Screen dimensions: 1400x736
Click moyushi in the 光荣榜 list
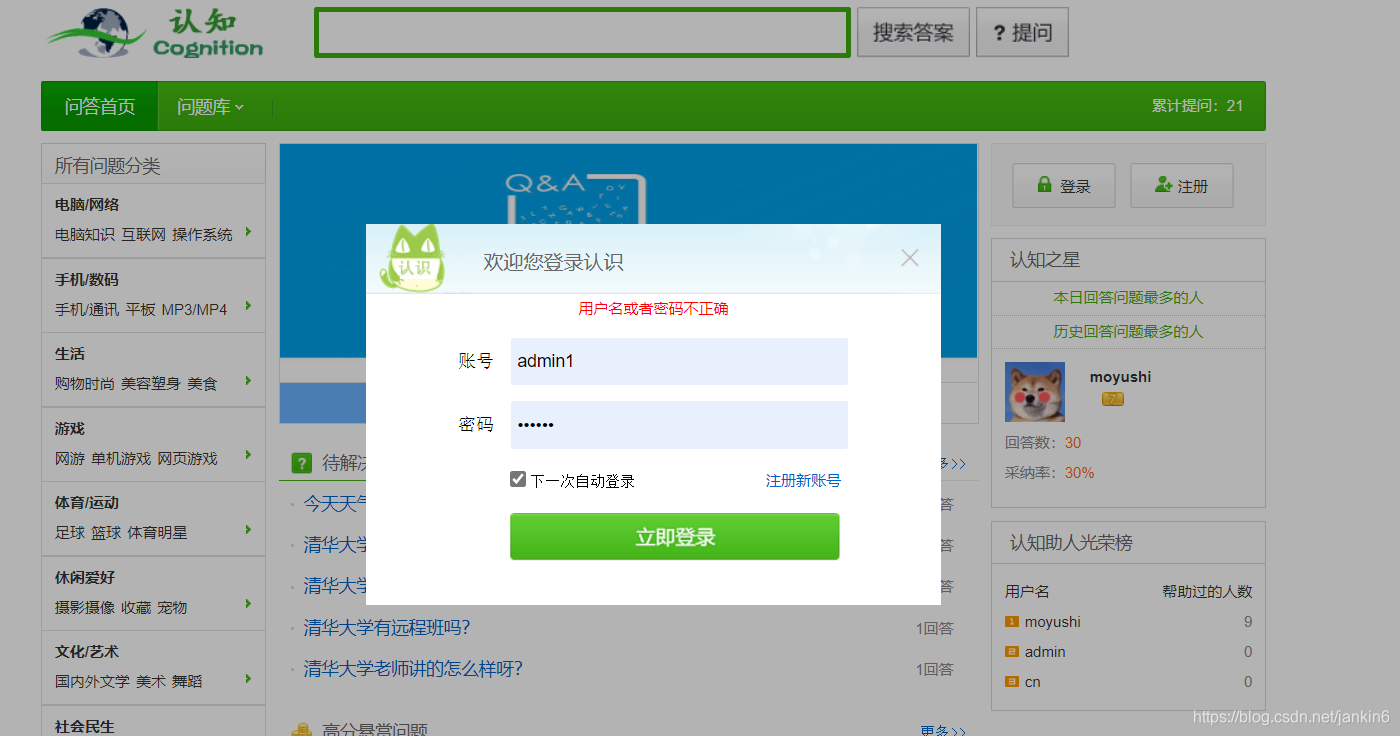tap(1053, 622)
